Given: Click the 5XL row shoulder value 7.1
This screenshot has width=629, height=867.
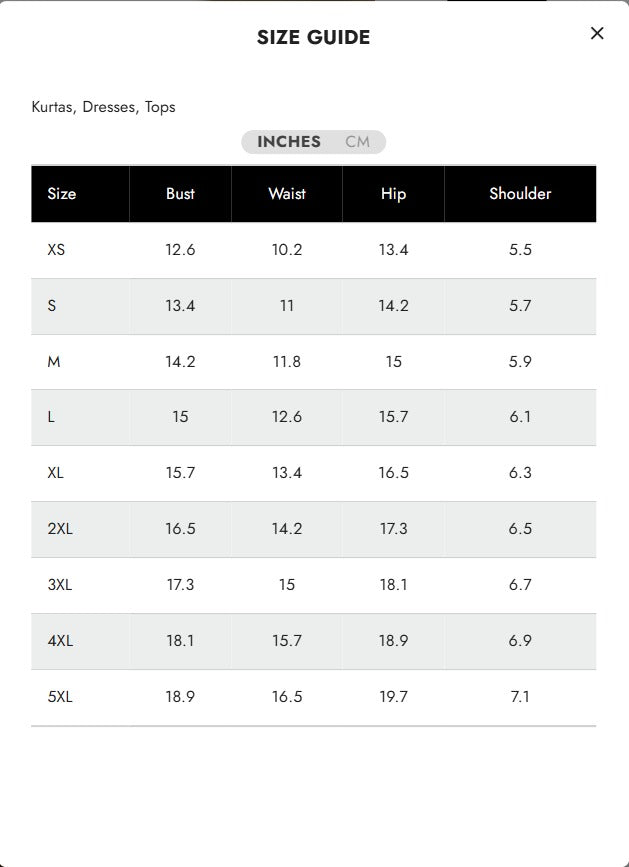Looking at the screenshot, I should pyautogui.click(x=520, y=697).
